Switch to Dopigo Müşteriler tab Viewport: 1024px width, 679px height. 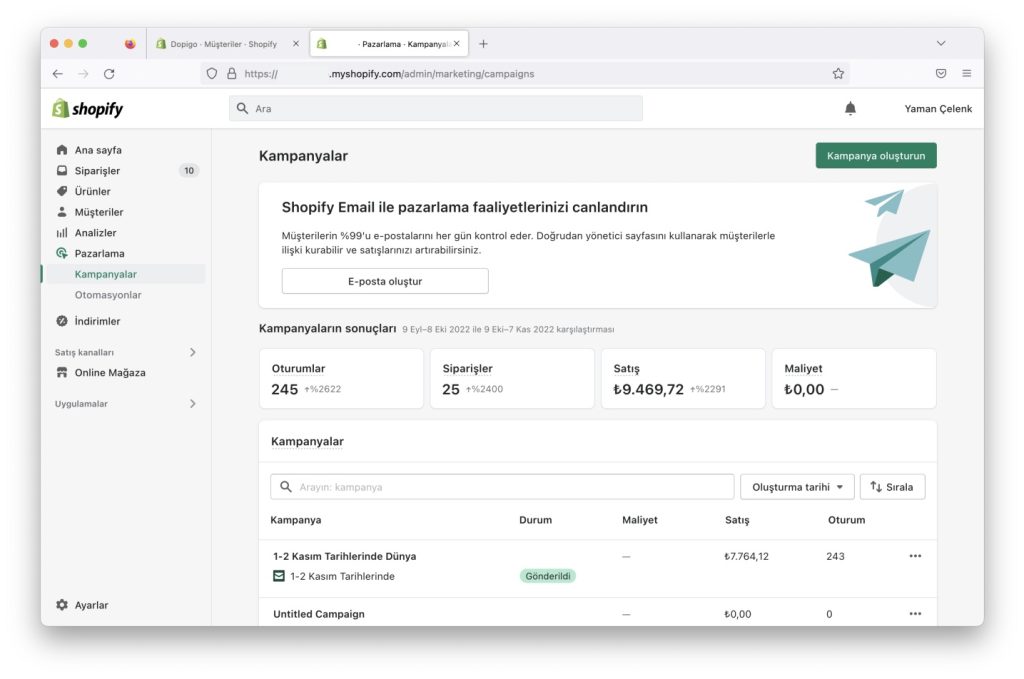click(222, 44)
